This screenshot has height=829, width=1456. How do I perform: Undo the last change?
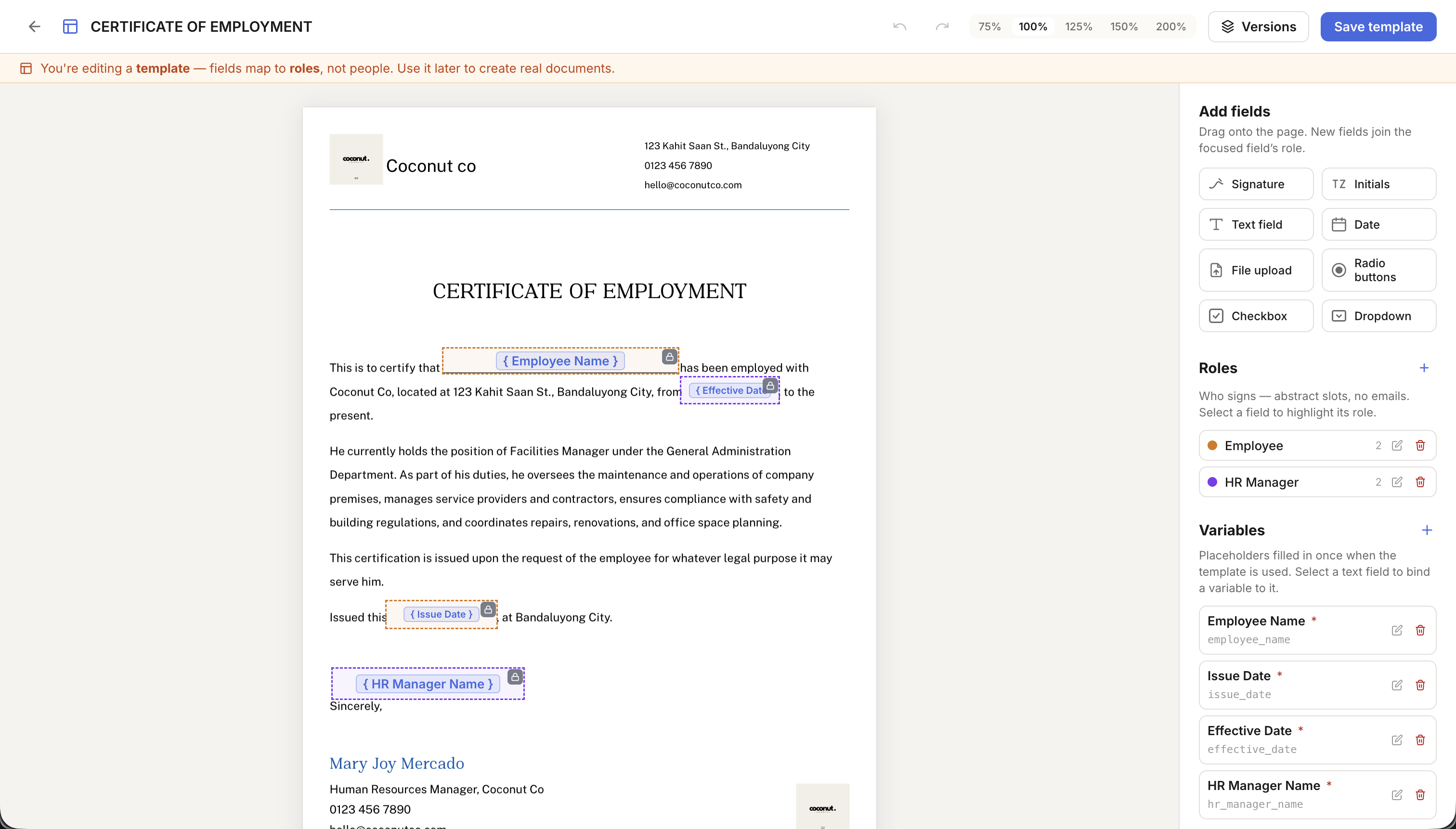pos(900,27)
